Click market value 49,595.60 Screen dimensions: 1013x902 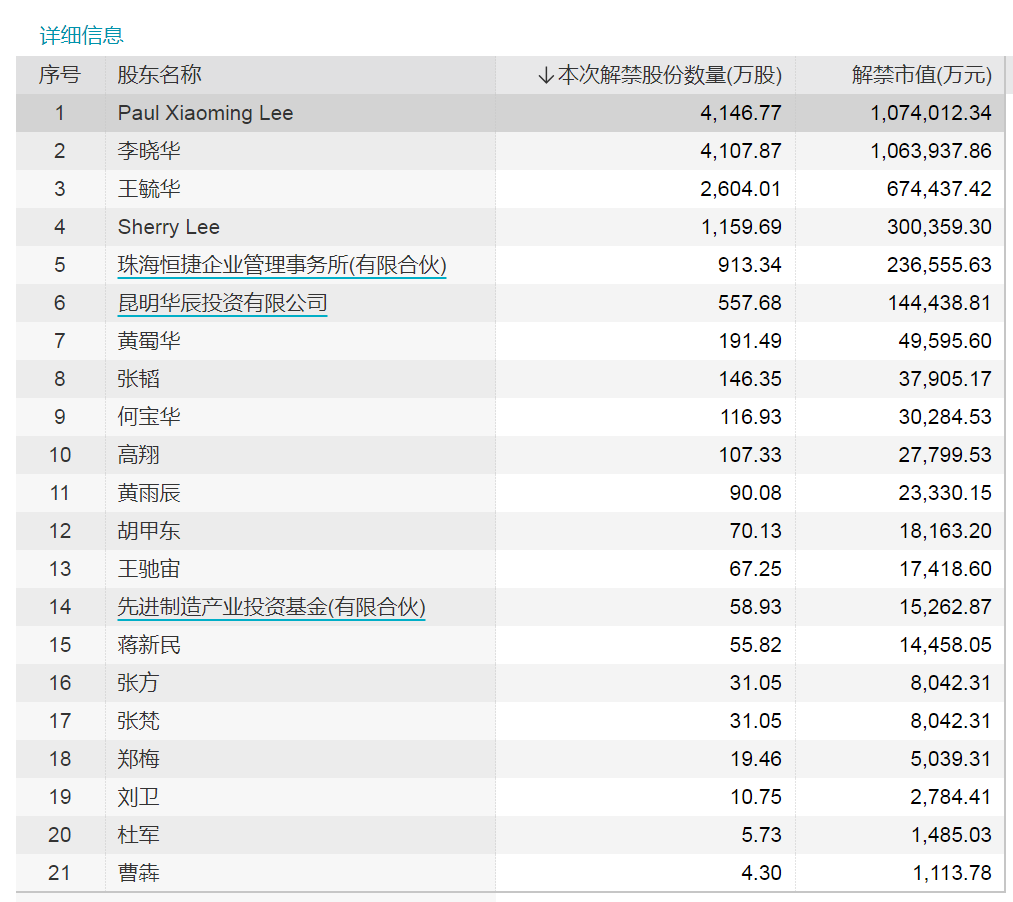945,341
